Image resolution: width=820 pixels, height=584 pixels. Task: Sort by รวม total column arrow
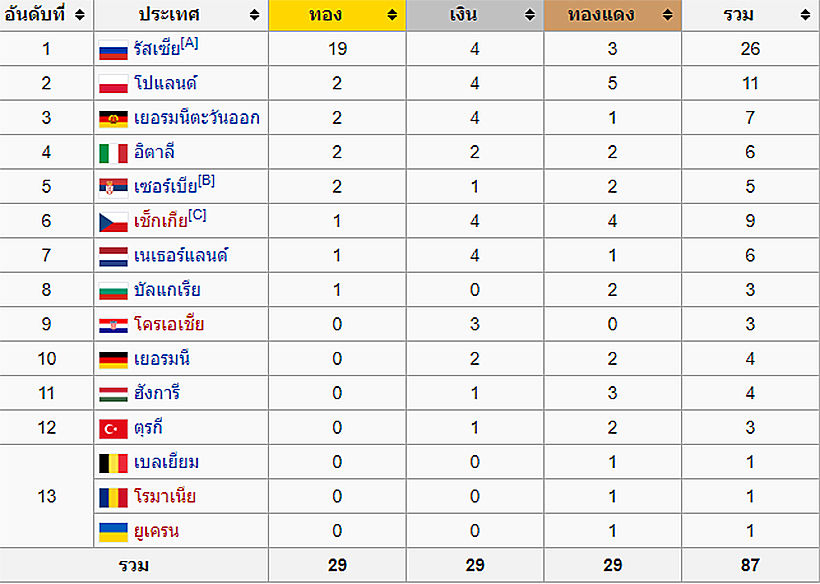click(805, 16)
